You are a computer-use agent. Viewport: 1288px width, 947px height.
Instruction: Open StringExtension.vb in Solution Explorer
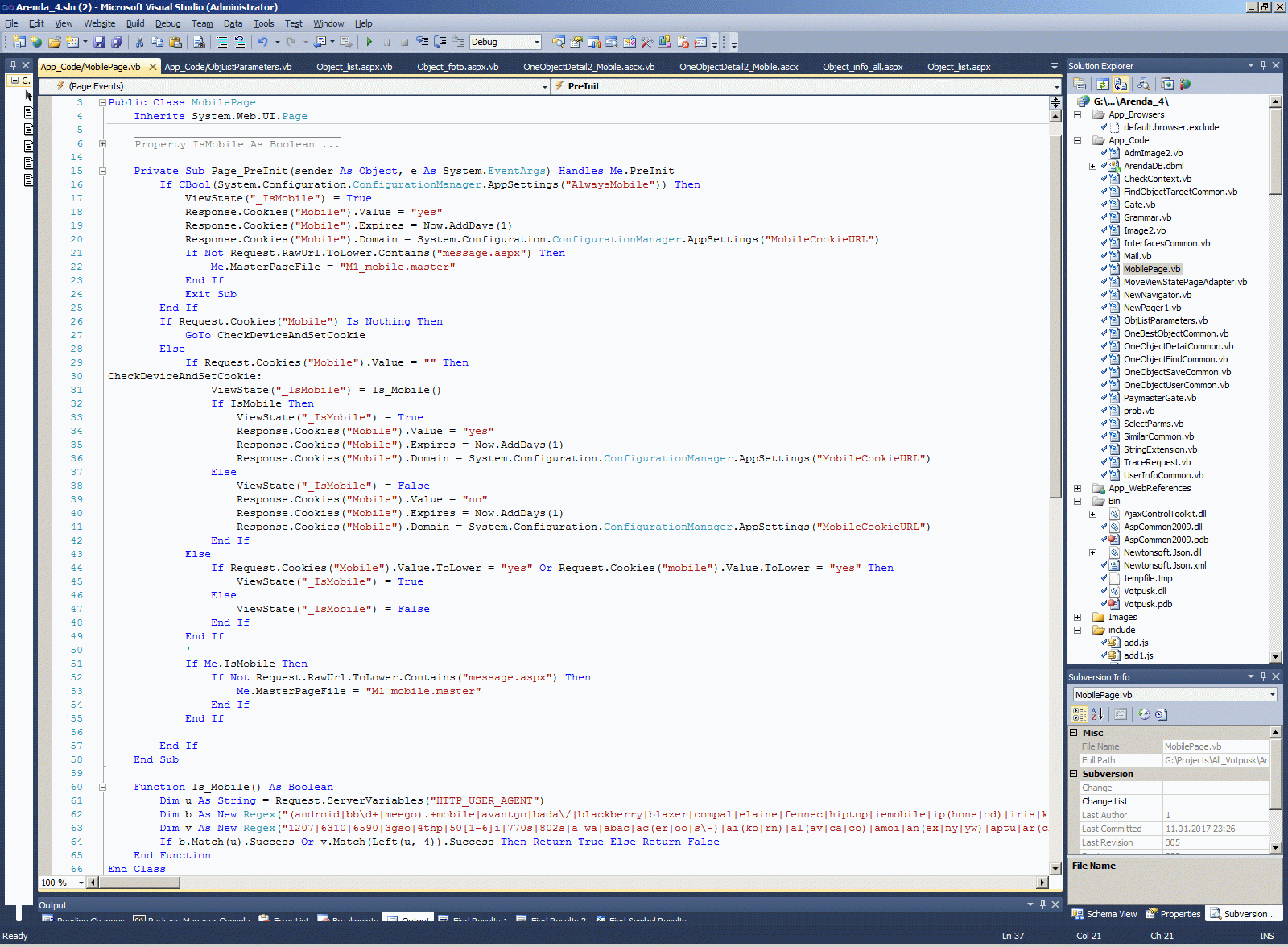click(1159, 449)
